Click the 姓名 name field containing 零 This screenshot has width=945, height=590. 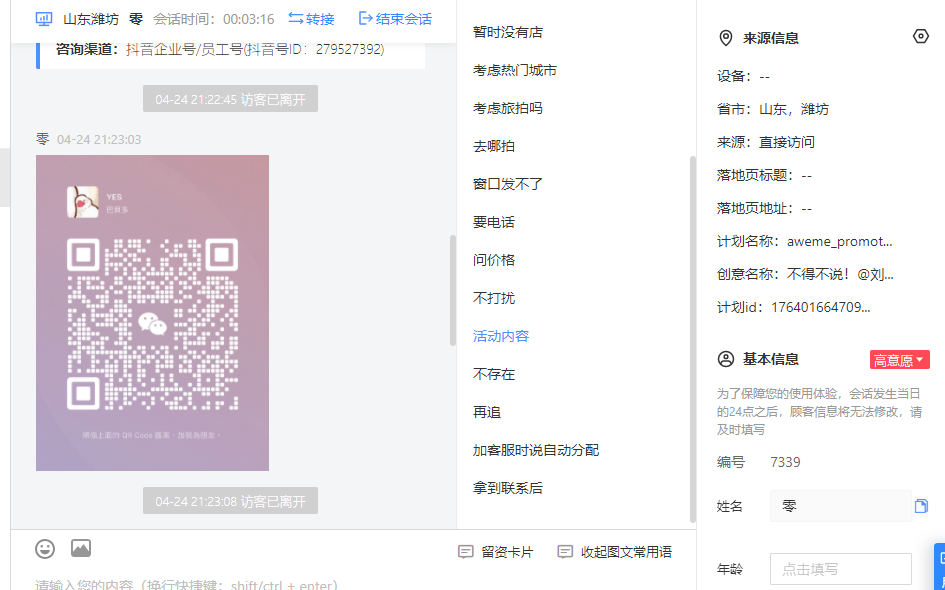point(840,506)
